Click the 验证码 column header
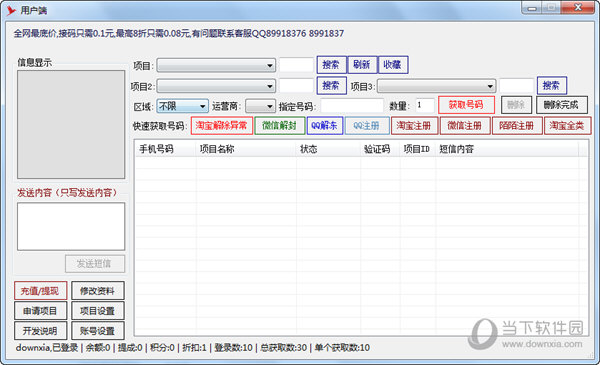 [380, 149]
